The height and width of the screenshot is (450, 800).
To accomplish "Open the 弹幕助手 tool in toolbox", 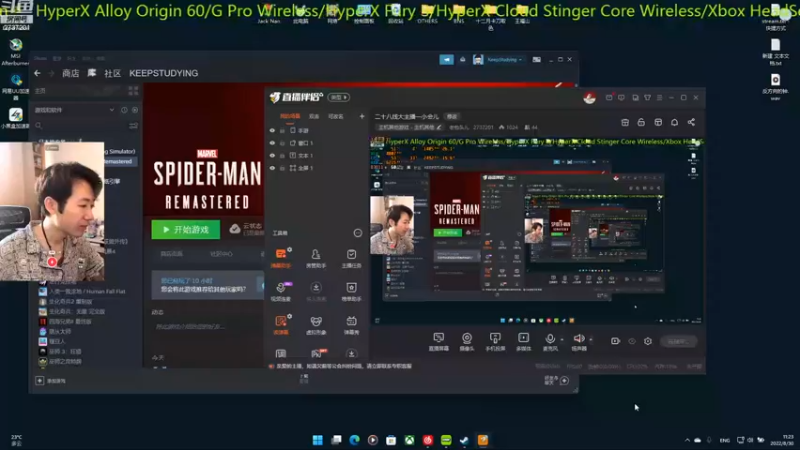I will (281, 258).
